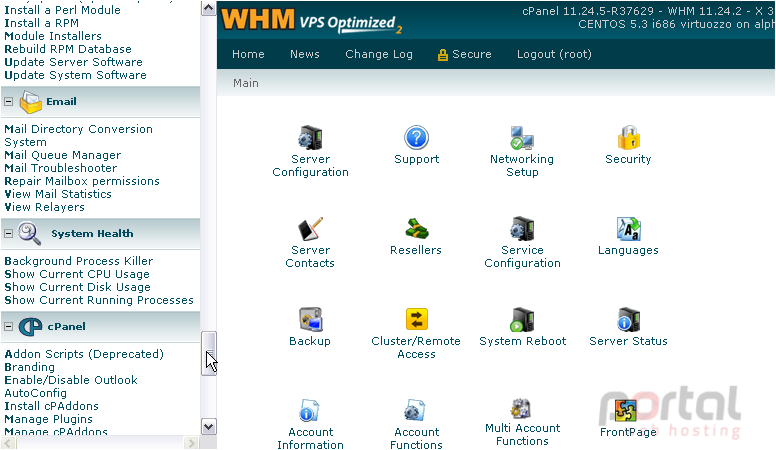Open Update System Software link
Viewport: 776px width, 450px height.
(x=75, y=75)
